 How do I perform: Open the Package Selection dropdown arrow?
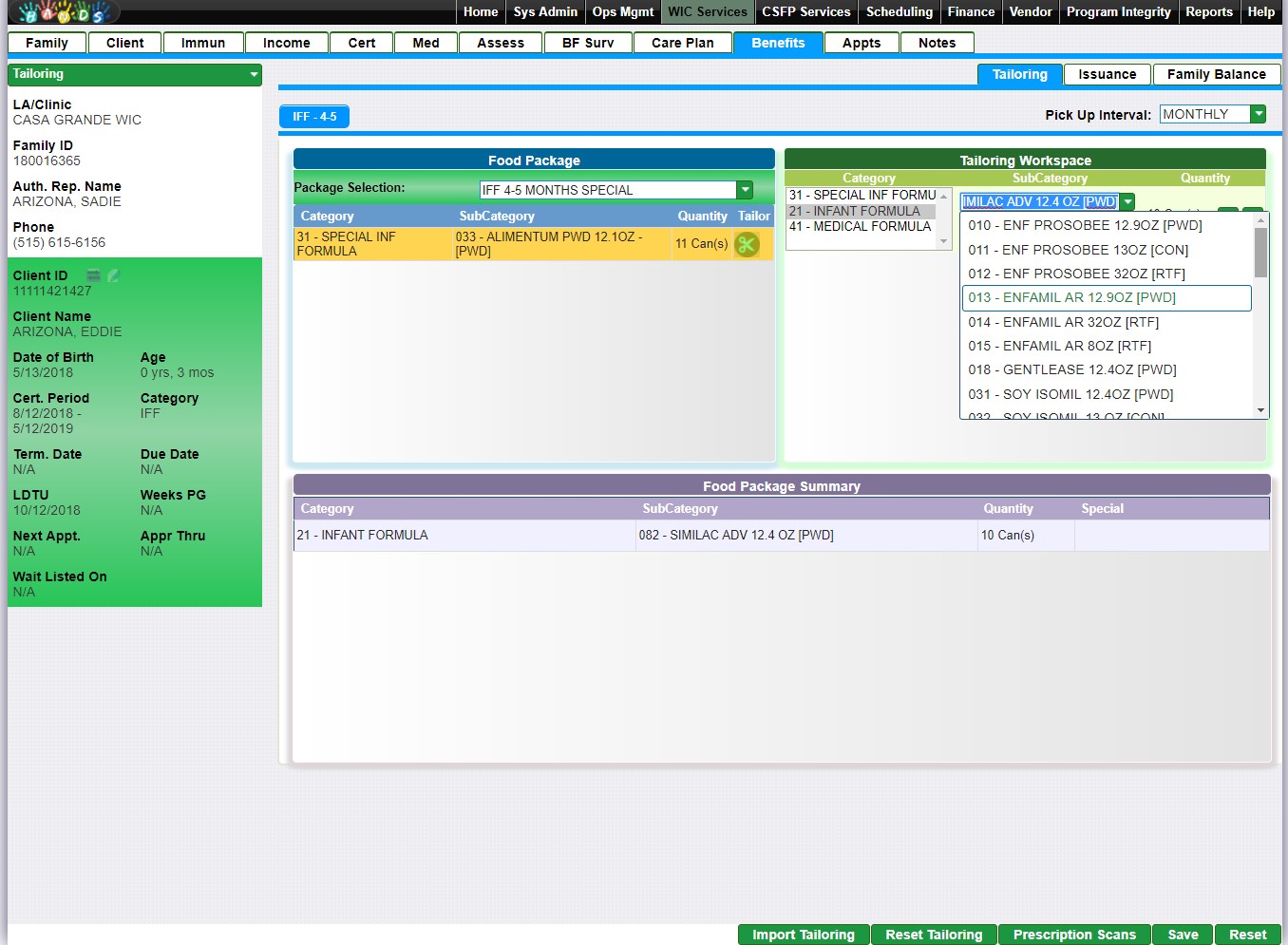click(x=745, y=190)
